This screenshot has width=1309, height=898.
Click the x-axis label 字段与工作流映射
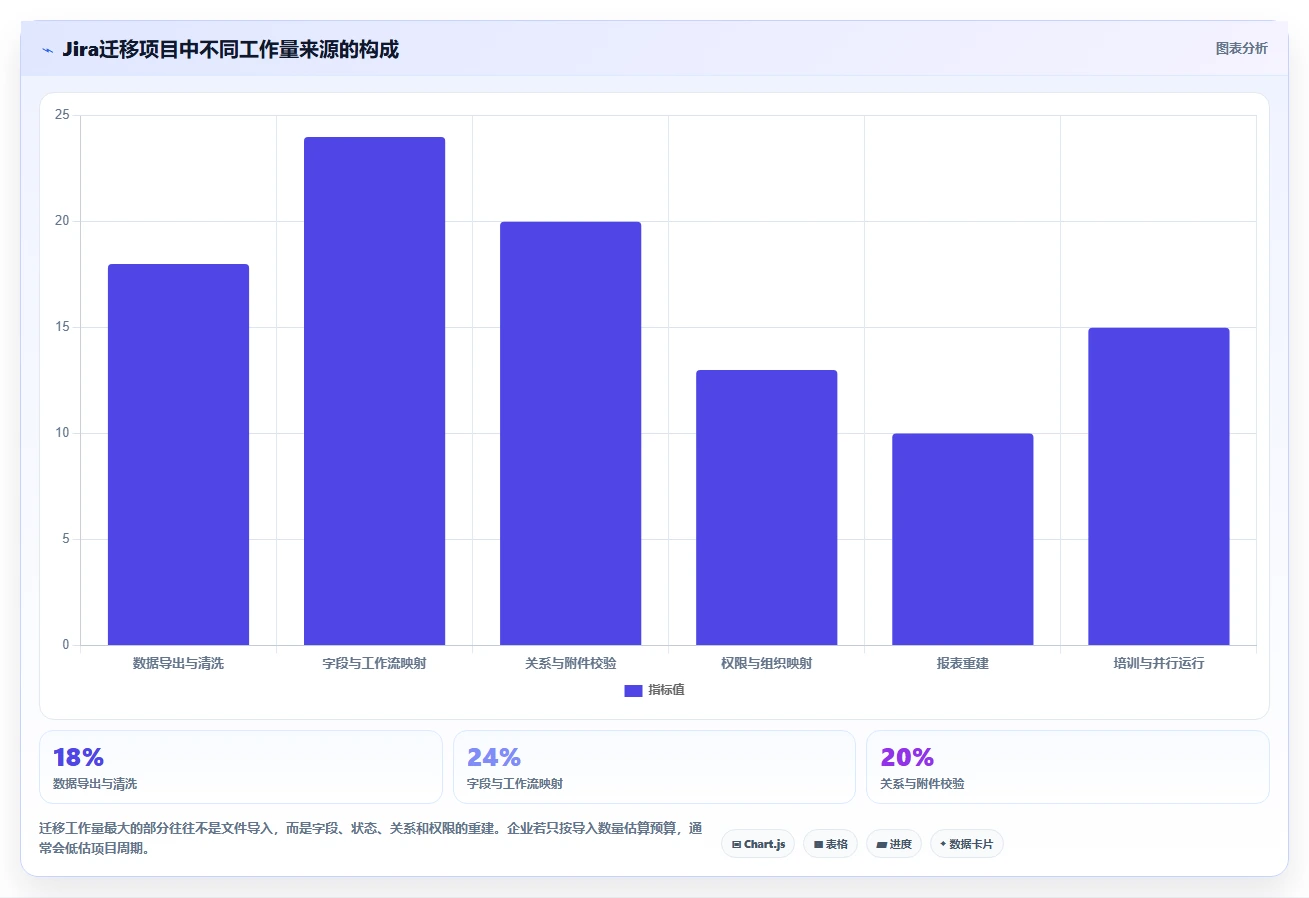(x=374, y=663)
